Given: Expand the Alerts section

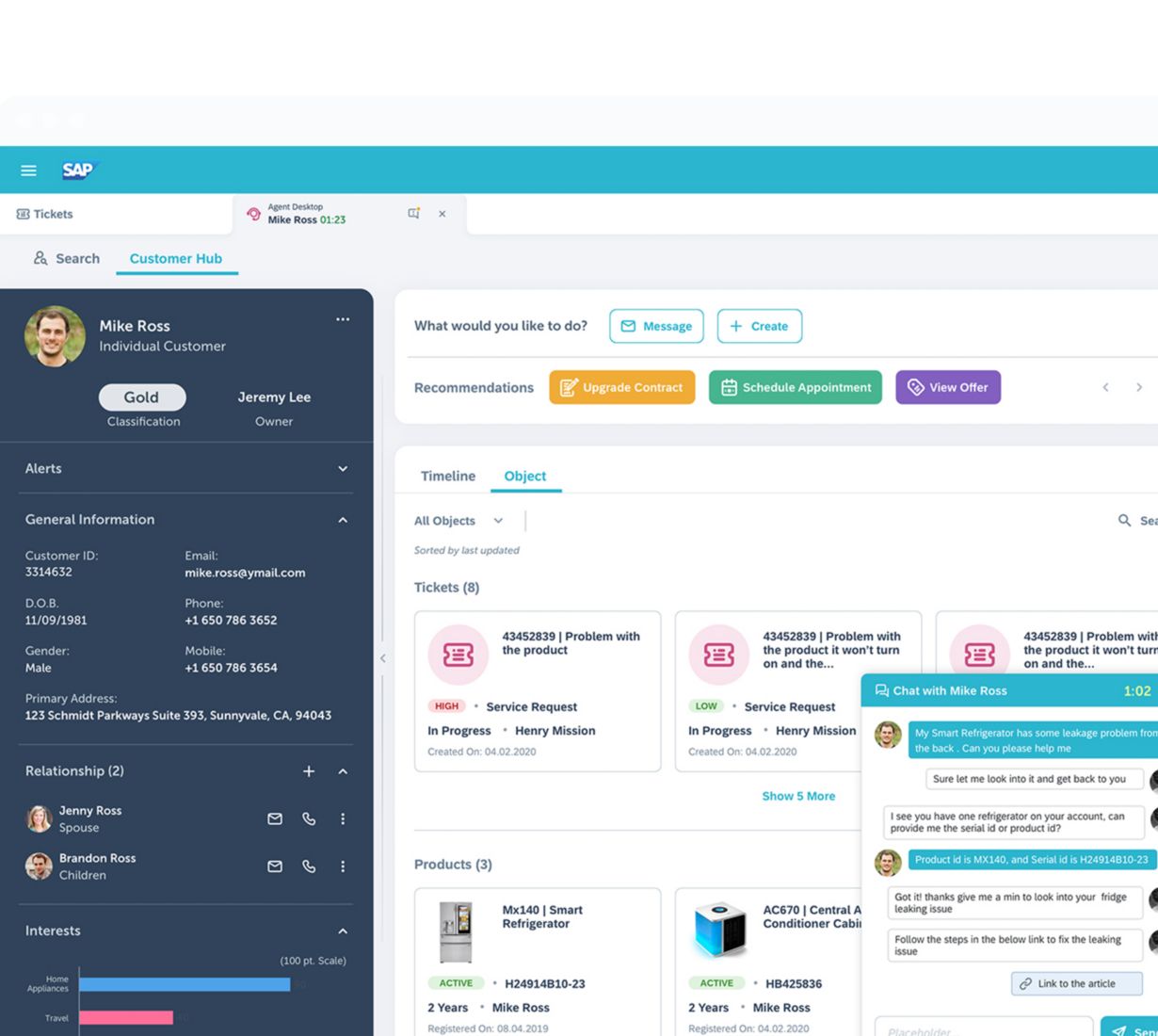Looking at the screenshot, I should 343,468.
